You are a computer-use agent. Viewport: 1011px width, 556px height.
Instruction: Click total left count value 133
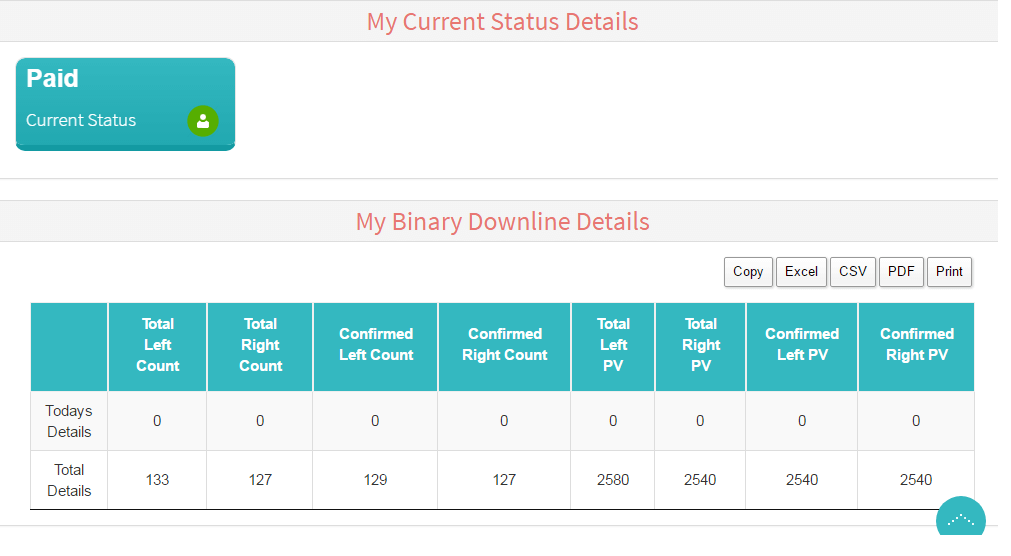click(157, 480)
